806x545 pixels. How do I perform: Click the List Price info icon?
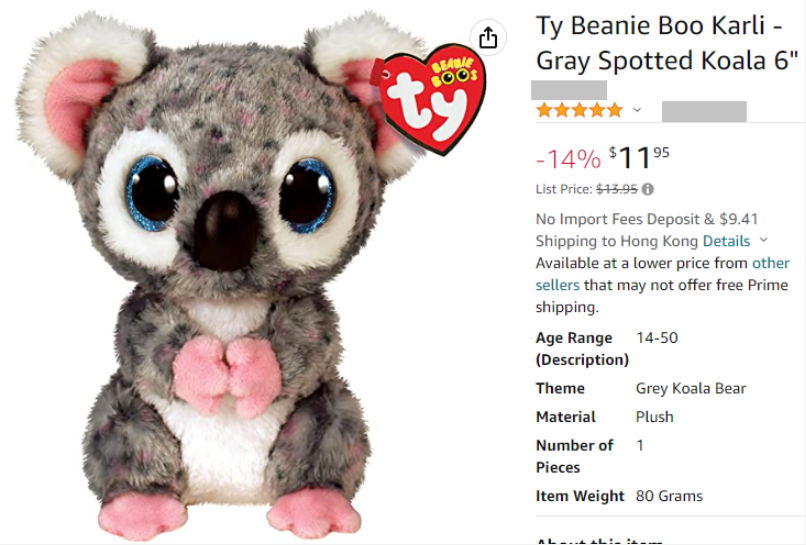648,189
